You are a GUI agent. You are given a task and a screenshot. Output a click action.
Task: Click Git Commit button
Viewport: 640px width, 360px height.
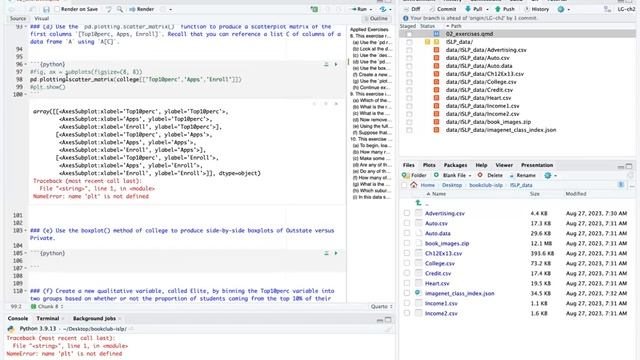pos(442,9)
